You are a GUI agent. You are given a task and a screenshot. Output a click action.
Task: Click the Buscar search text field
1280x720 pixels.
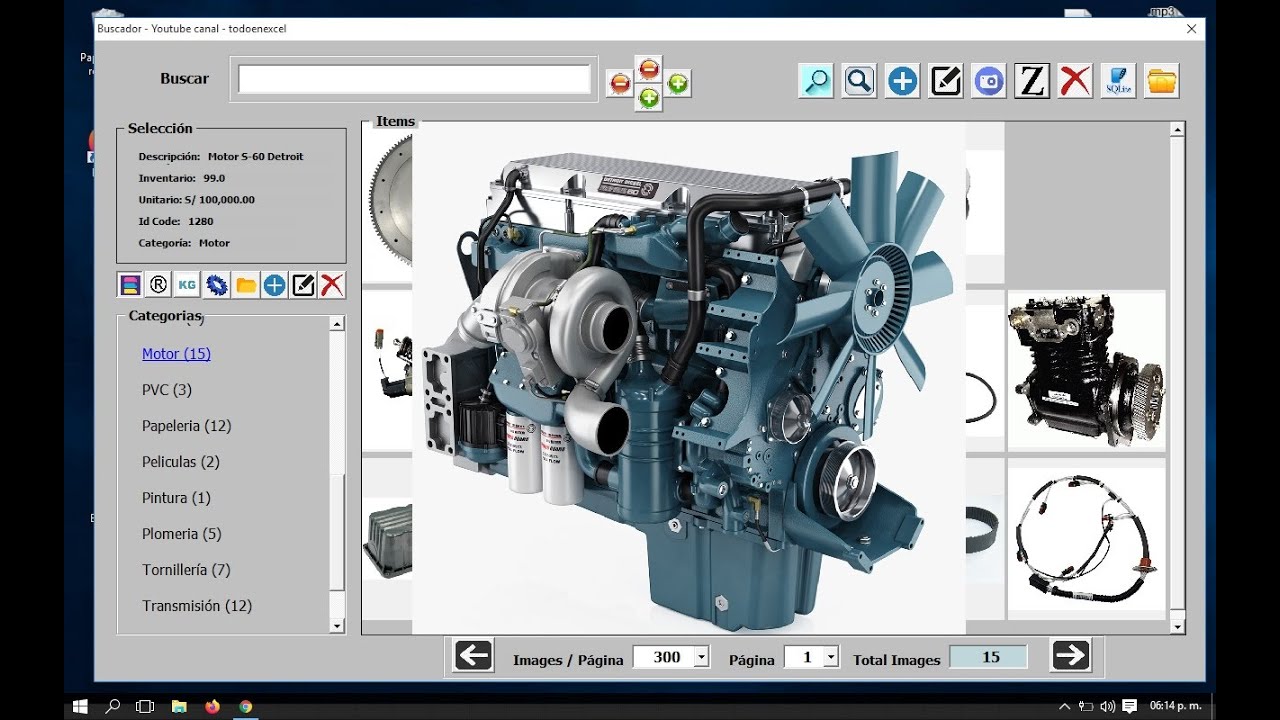[x=414, y=79]
